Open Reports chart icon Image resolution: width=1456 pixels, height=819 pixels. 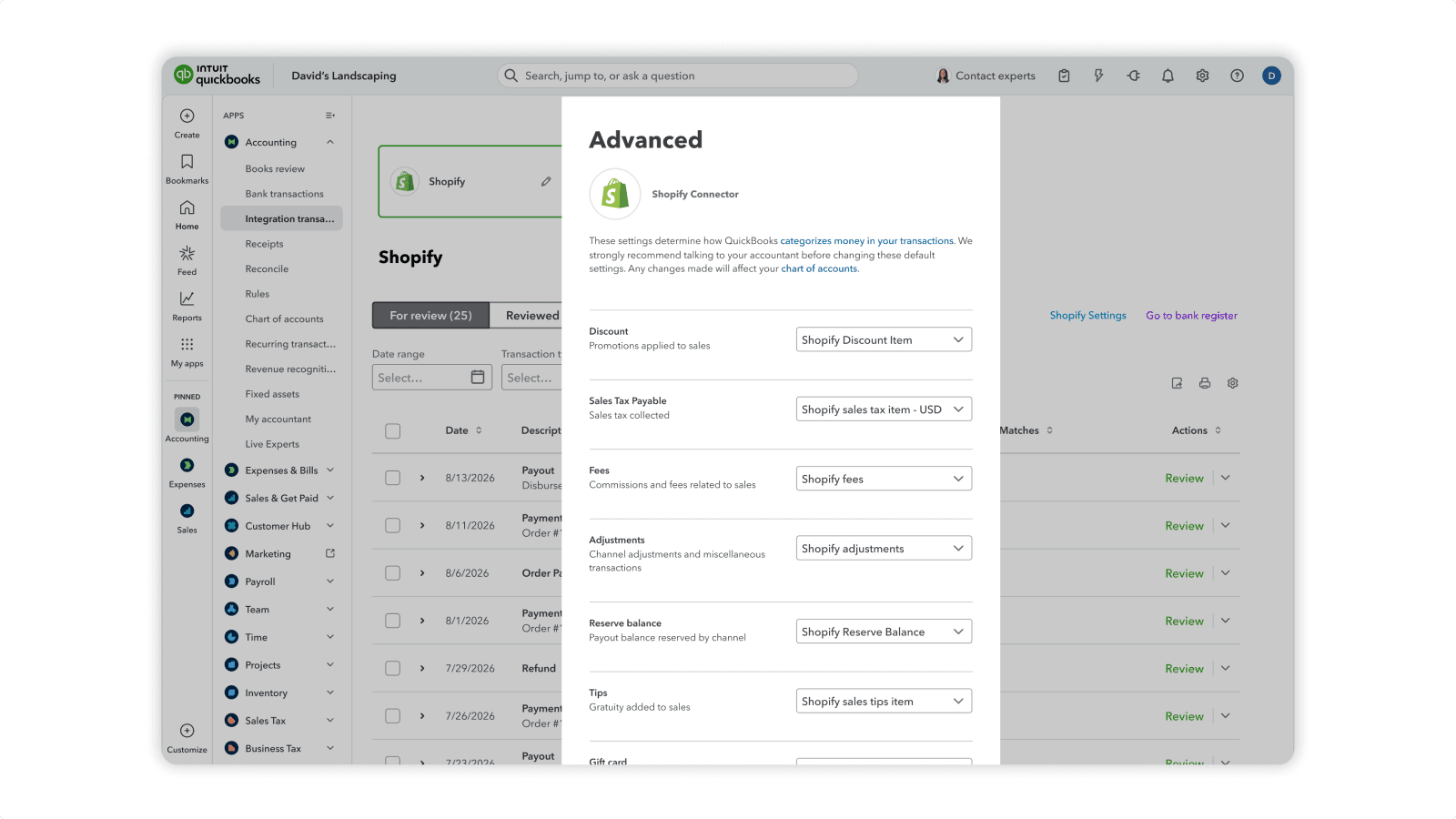coord(187,298)
